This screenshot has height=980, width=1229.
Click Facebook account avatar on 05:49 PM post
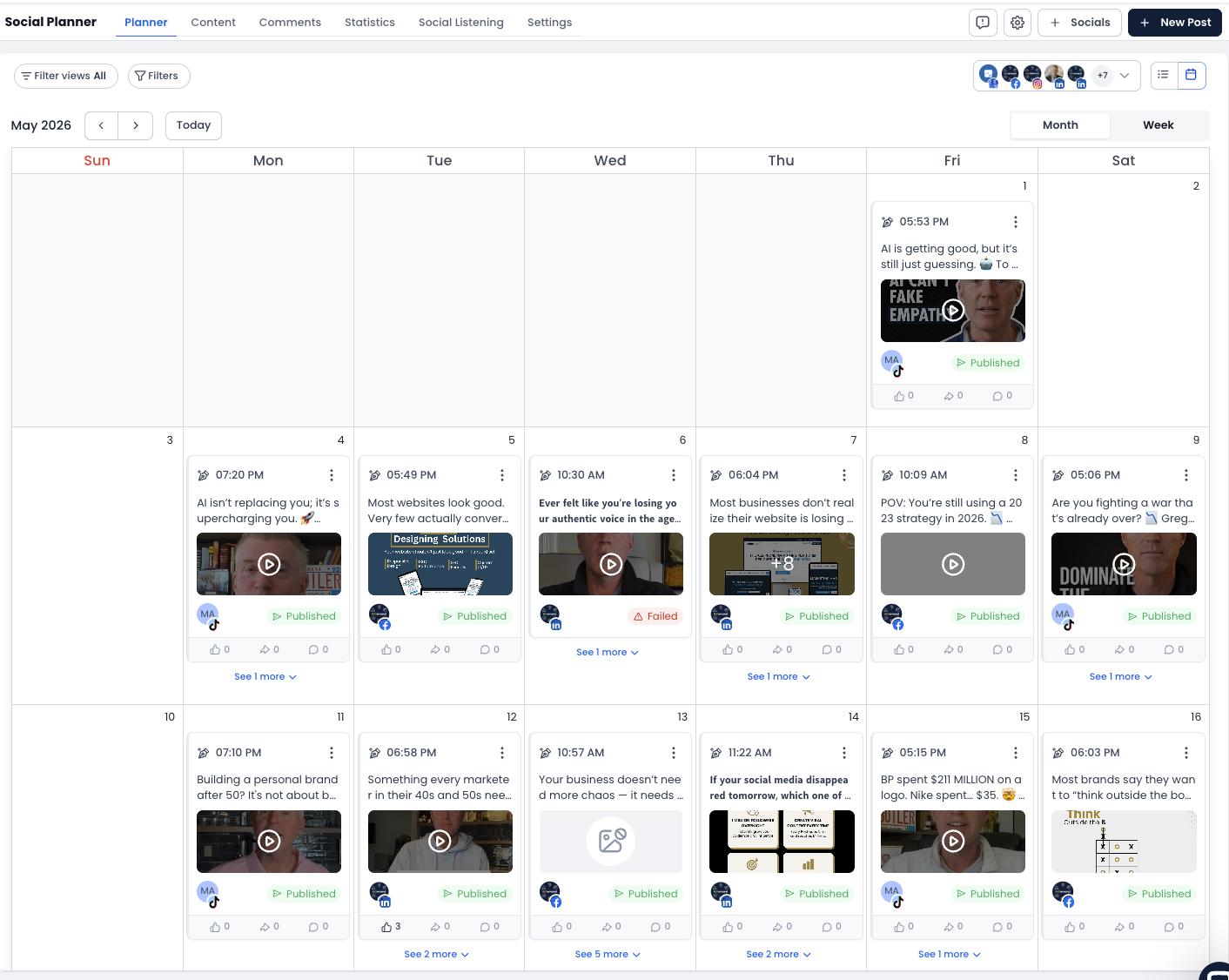click(379, 616)
